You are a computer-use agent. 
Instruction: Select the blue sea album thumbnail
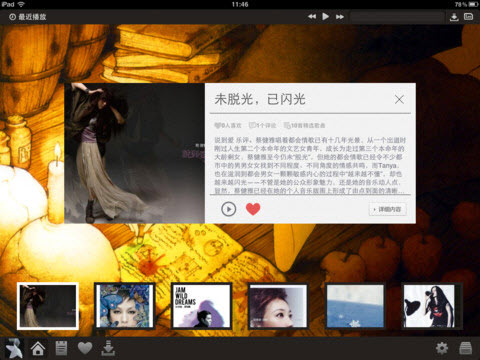355,306
